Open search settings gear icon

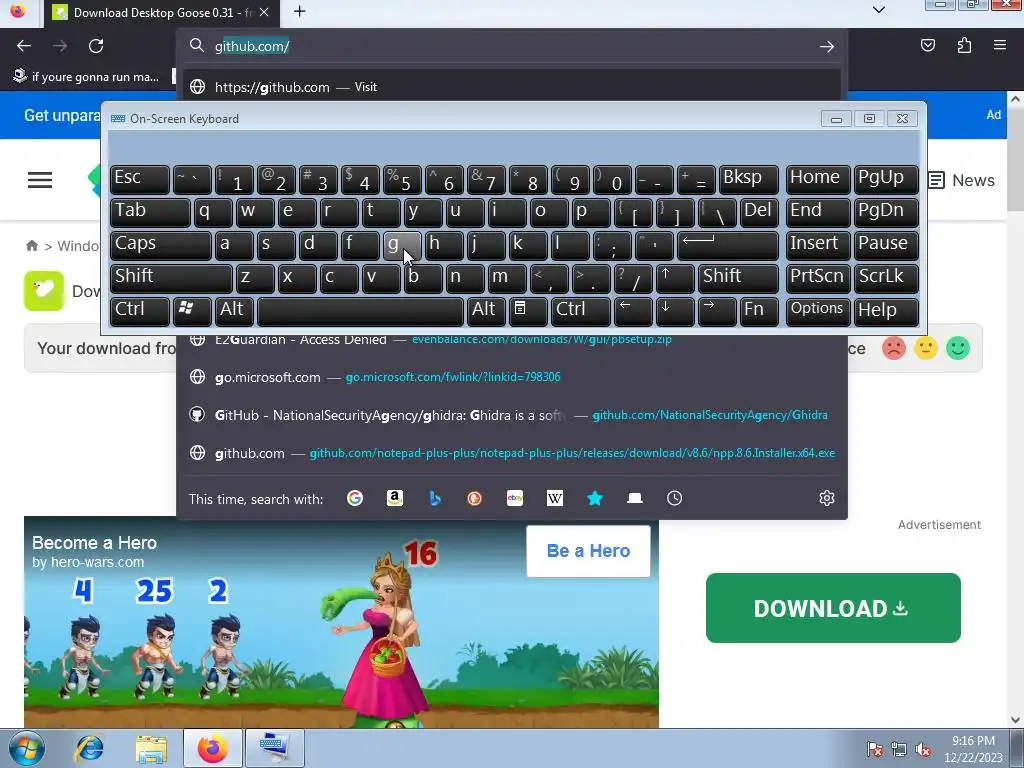827,498
